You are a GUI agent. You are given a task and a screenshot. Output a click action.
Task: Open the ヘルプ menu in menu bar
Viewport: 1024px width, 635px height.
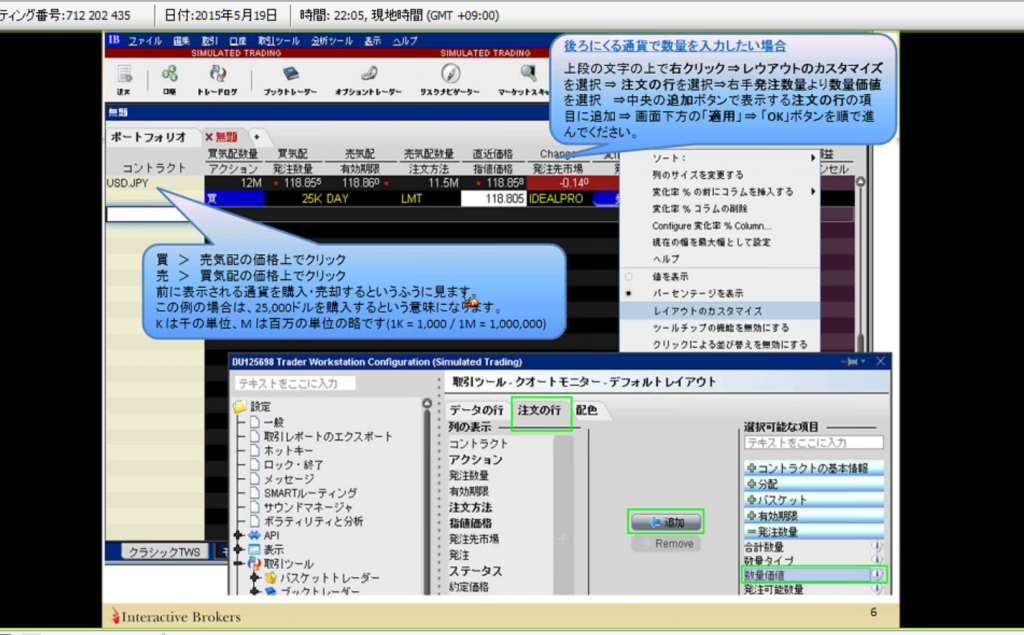click(405, 41)
